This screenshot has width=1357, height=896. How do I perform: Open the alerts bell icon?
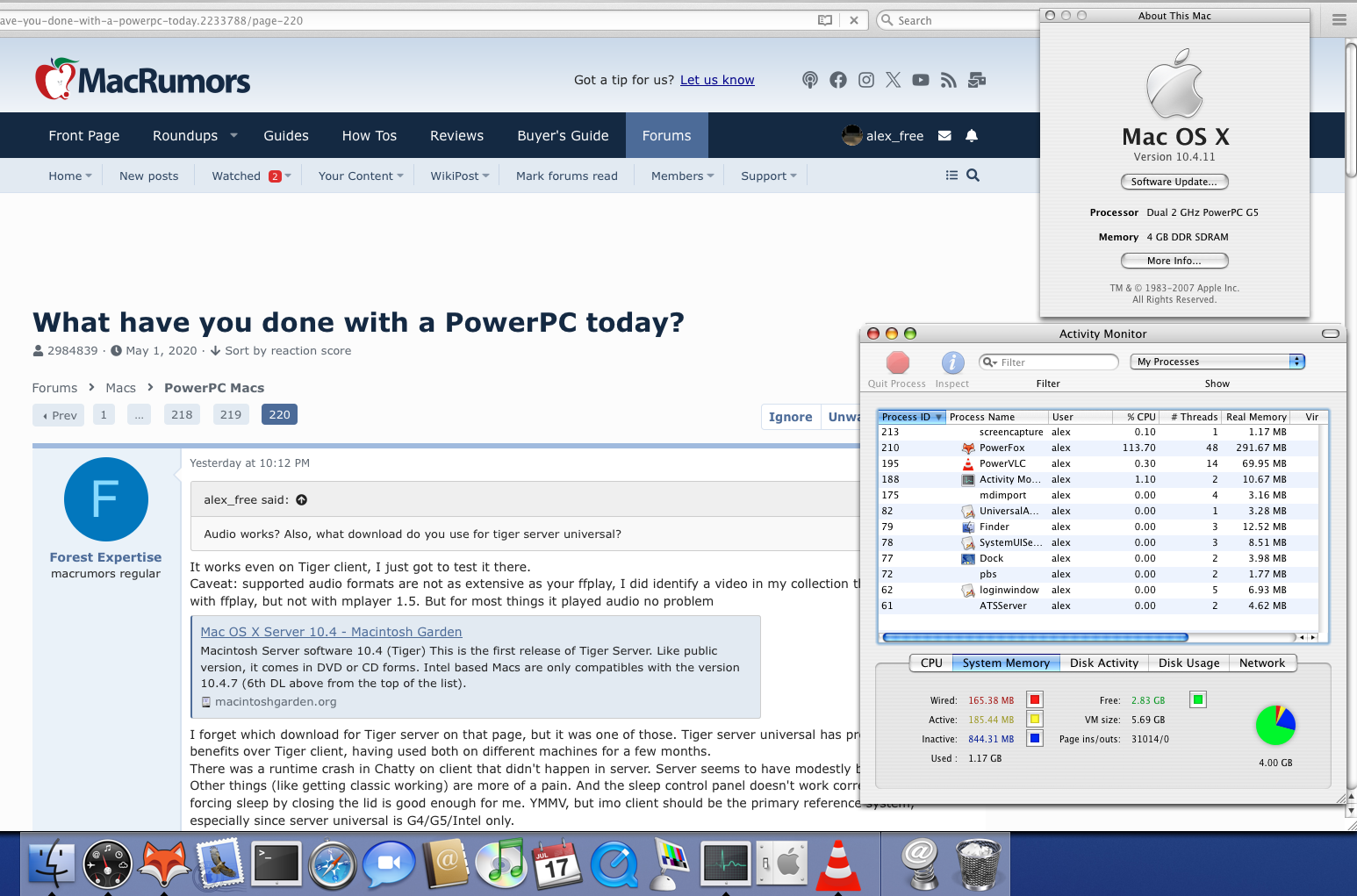[972, 135]
